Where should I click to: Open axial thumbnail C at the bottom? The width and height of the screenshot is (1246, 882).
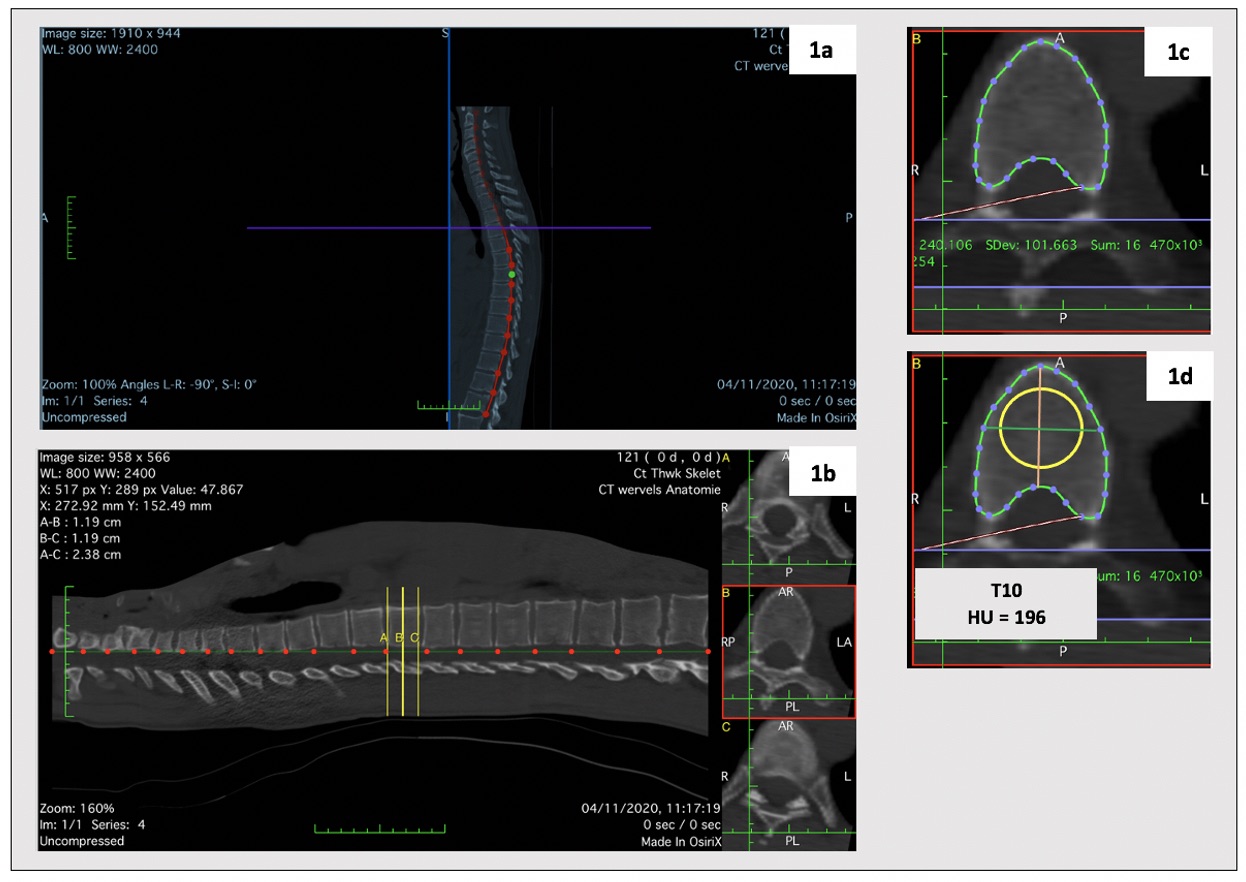click(x=787, y=785)
